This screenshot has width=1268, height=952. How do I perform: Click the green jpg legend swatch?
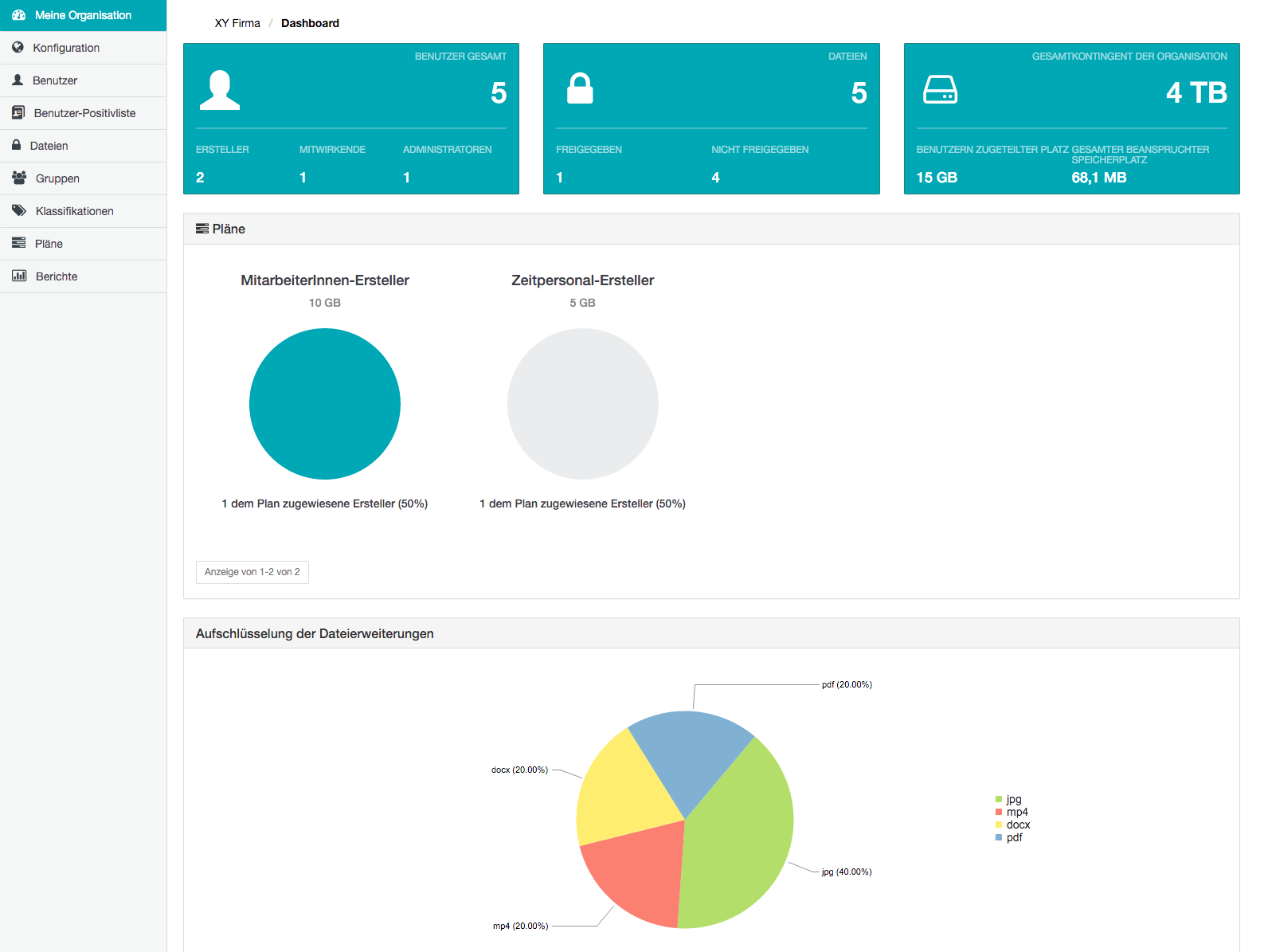click(999, 799)
